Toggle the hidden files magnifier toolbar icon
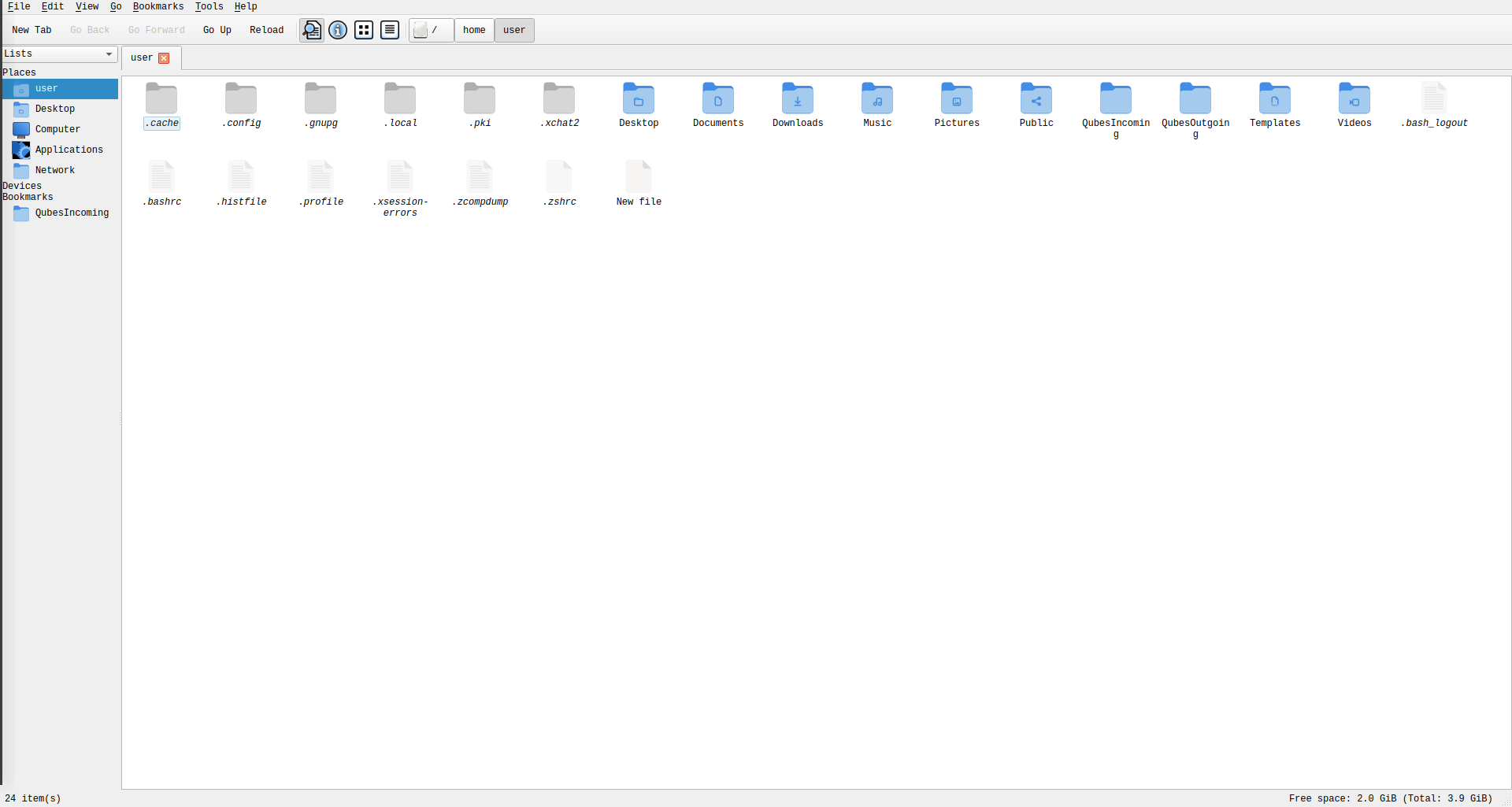This screenshot has width=1512, height=807. pos(312,30)
